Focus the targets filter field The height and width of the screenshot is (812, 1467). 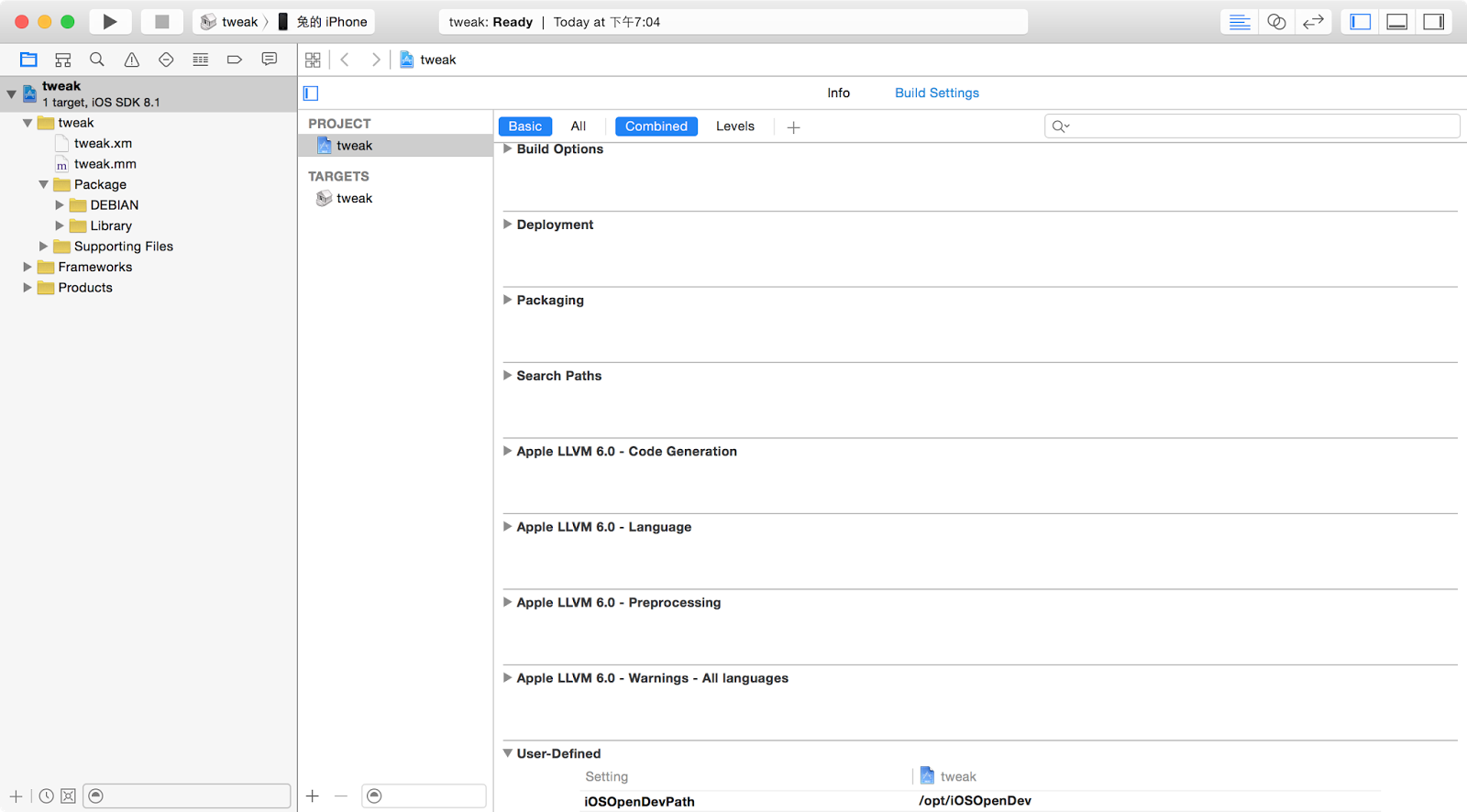tap(424, 796)
